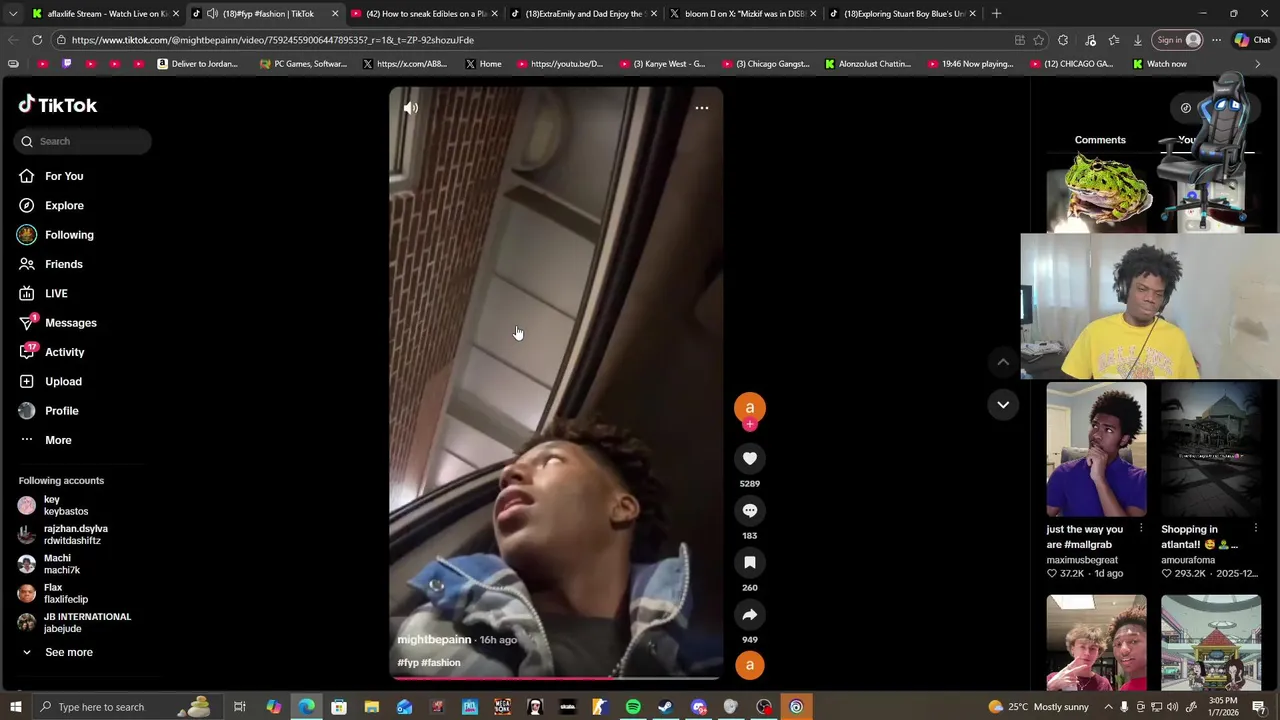Open Steam from the taskbar

[665, 707]
